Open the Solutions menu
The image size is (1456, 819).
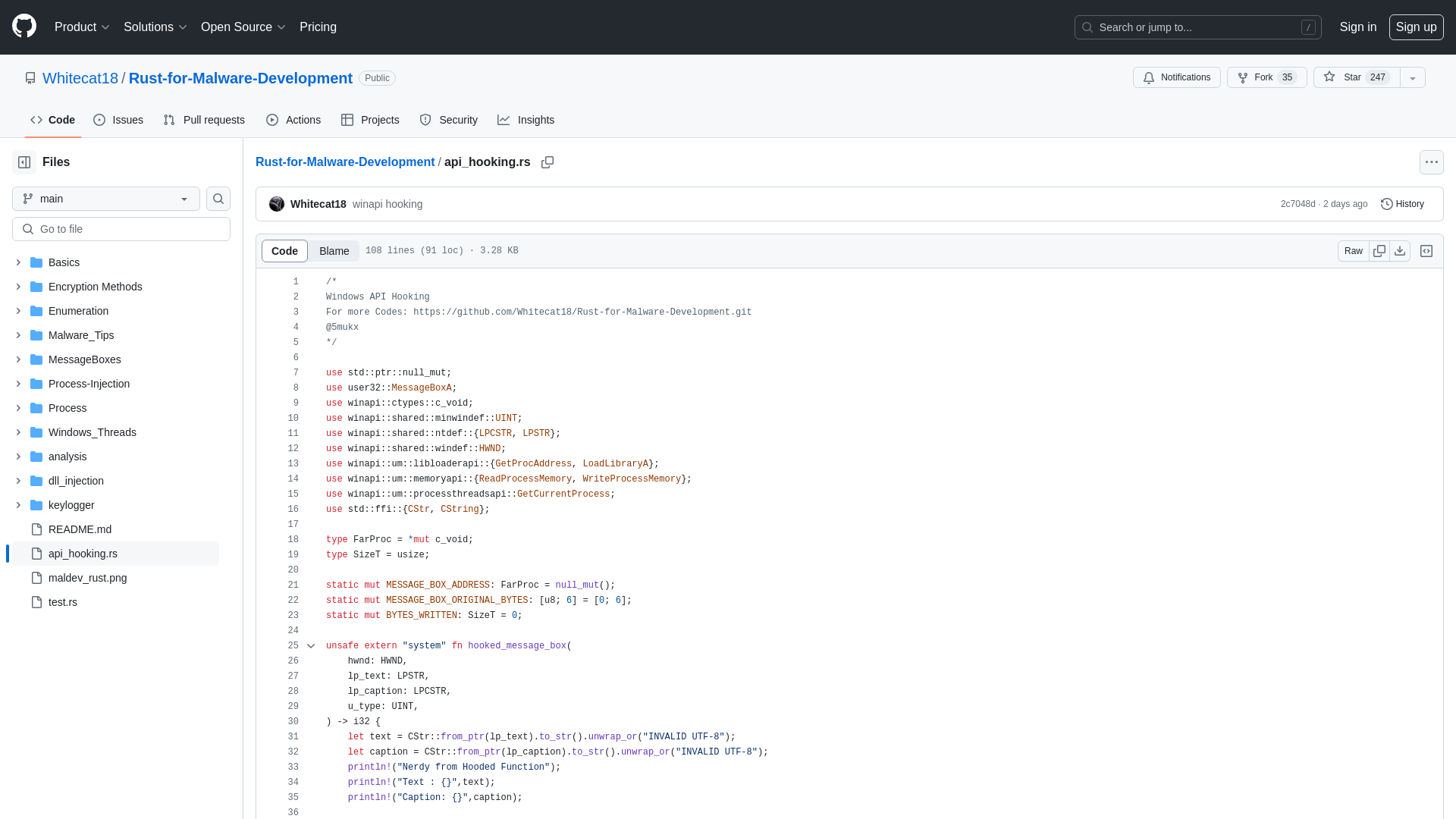click(155, 27)
